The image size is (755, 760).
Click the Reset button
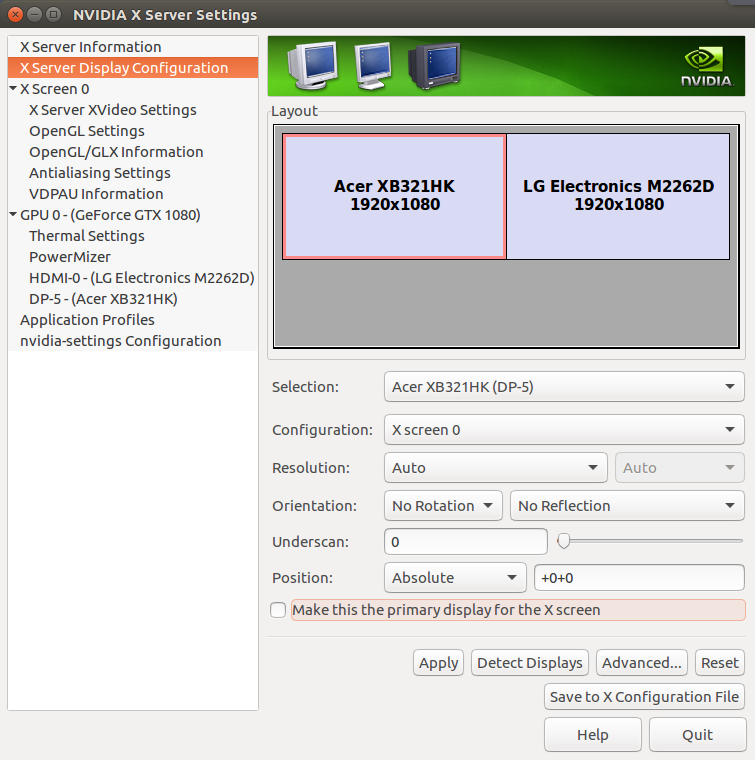(720, 663)
